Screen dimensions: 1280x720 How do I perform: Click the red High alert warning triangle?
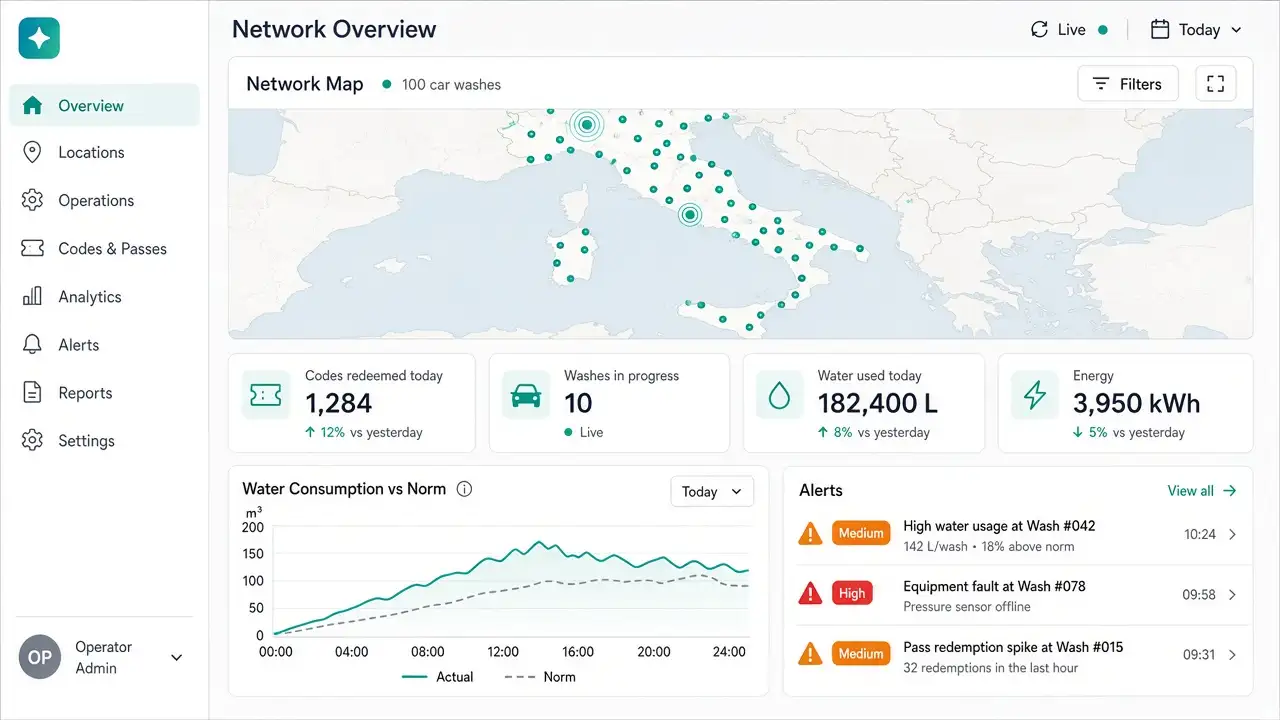point(810,594)
